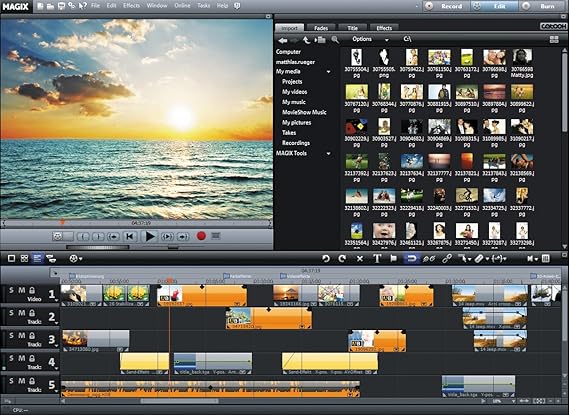Viewport: 569px width, 415px height.
Task: Click the Redo arrow in timeline toolbar
Action: (342, 258)
